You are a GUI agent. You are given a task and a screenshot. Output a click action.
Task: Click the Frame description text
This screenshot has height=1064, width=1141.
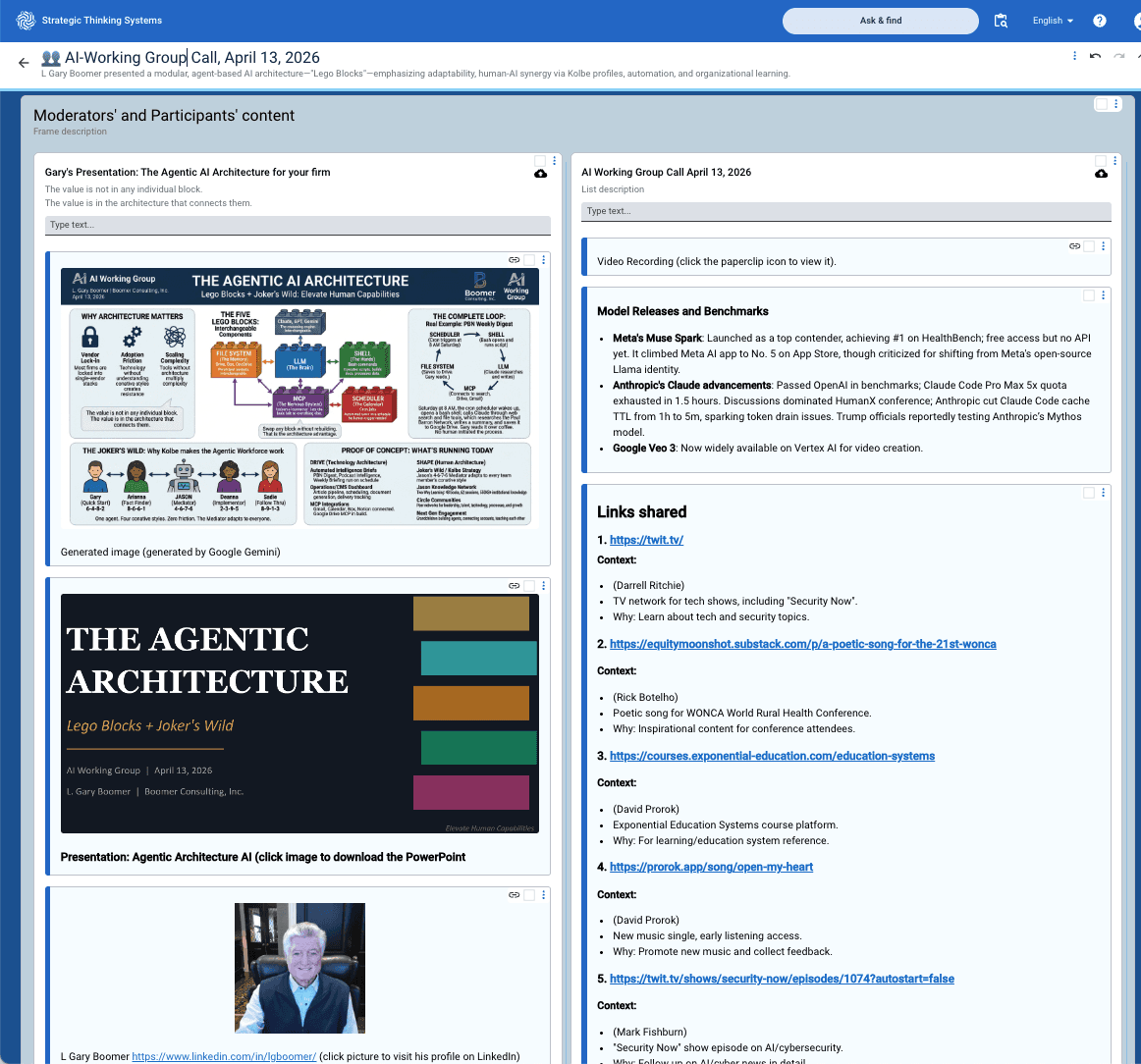(70, 132)
